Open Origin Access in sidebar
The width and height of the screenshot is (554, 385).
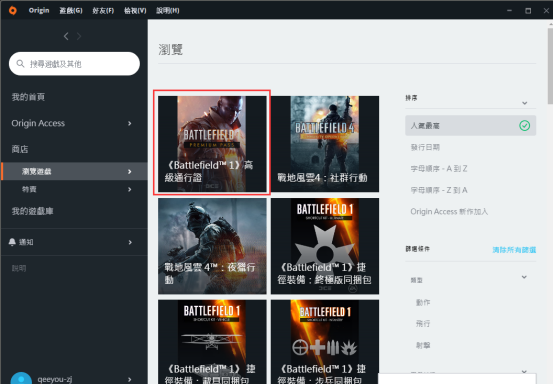tap(38, 123)
